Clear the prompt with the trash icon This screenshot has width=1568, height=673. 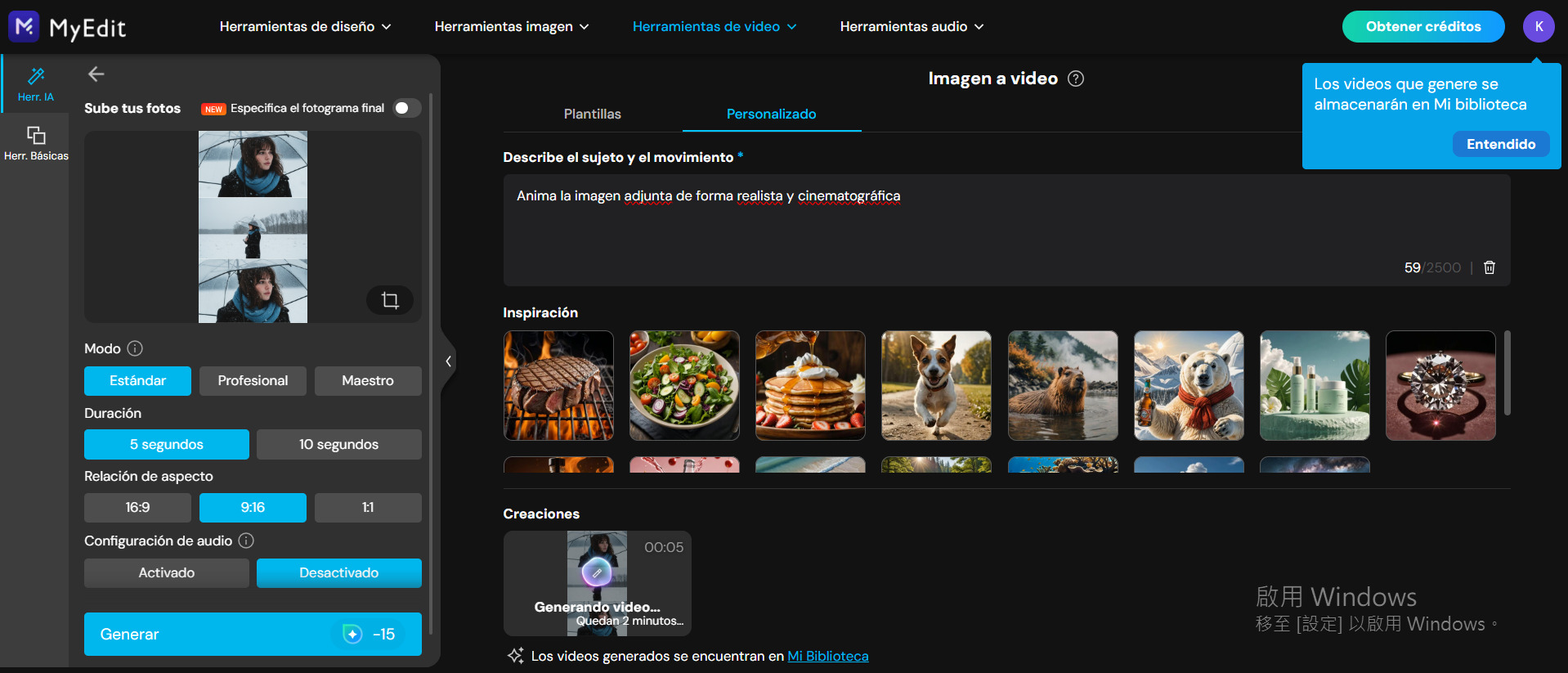[1490, 267]
